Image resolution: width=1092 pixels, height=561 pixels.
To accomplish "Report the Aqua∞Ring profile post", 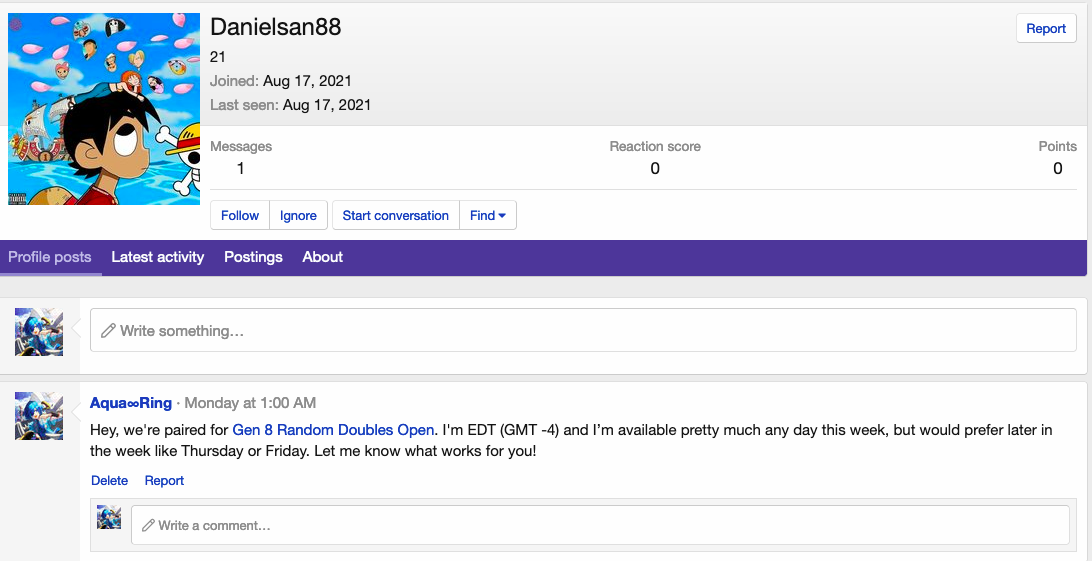I will coord(164,481).
